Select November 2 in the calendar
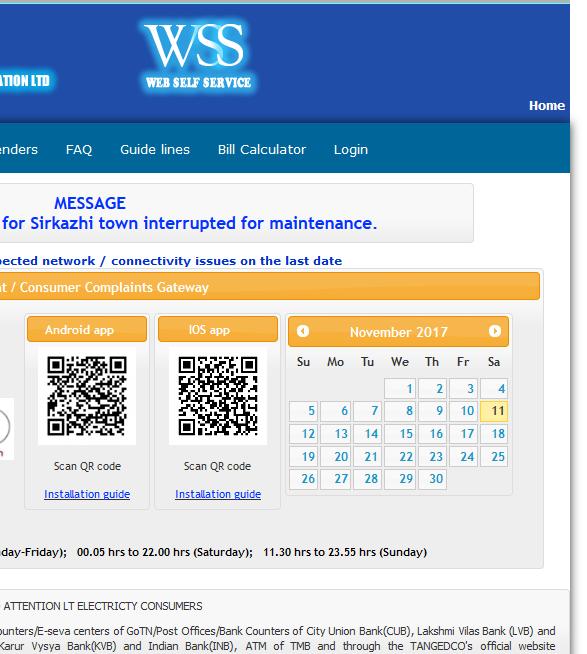Image resolution: width=587 pixels, height=654 pixels. [x=432, y=389]
